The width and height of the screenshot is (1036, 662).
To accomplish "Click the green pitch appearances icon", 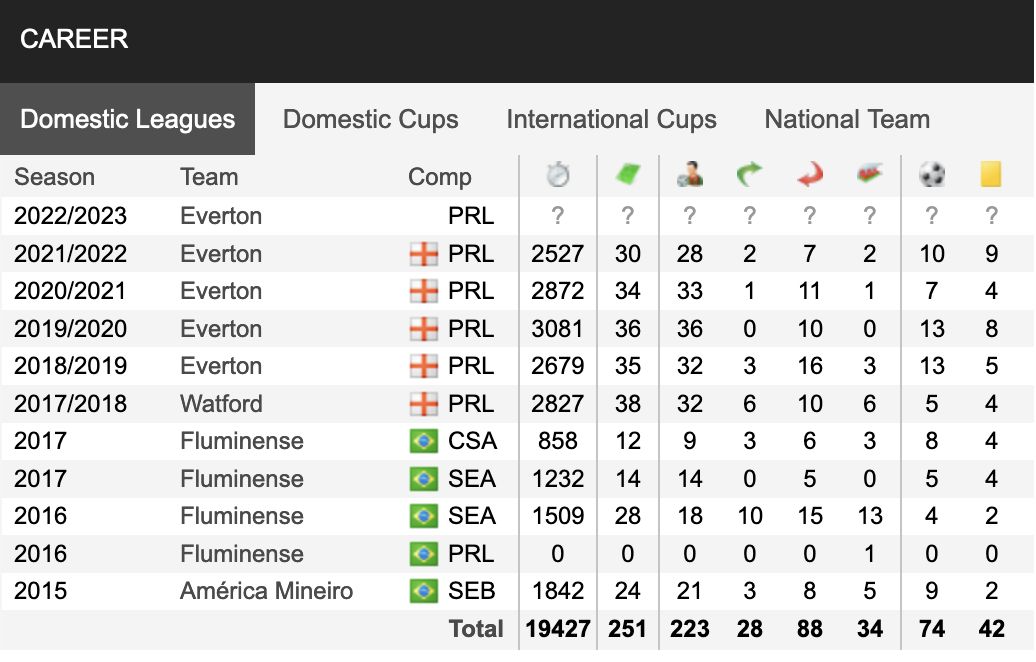I will (627, 175).
